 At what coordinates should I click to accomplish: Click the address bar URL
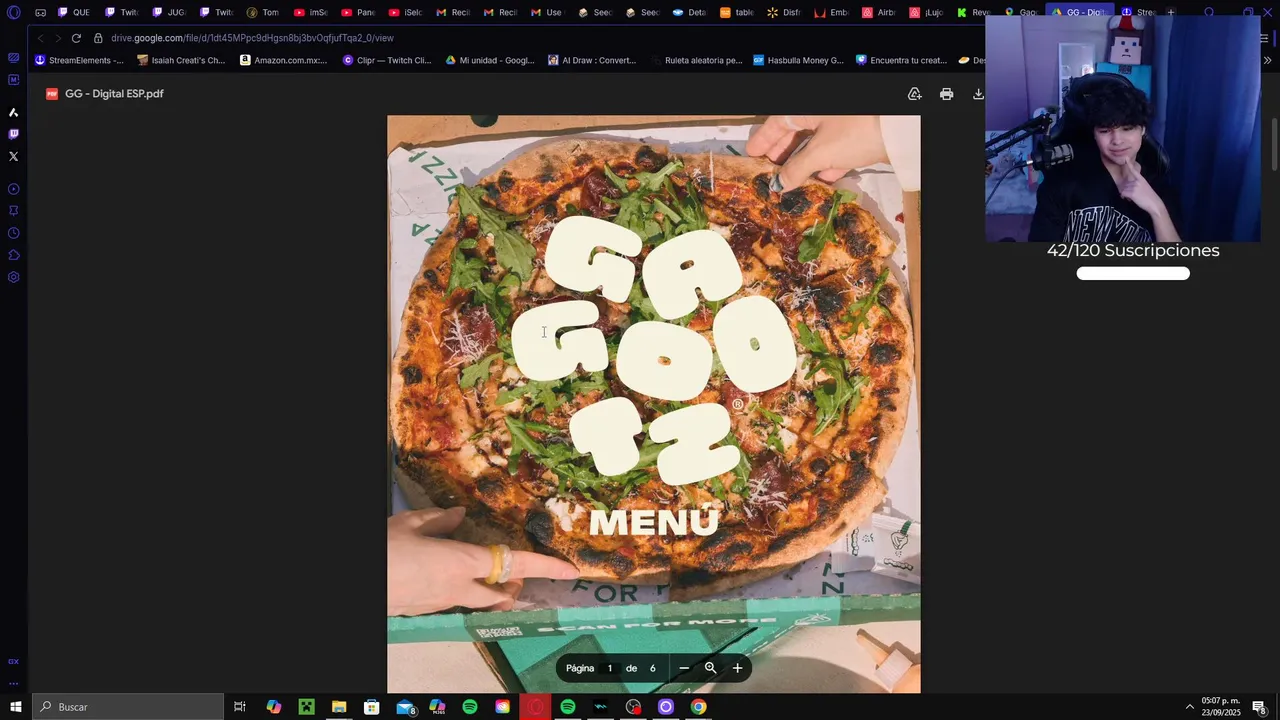pyautogui.click(x=252, y=38)
